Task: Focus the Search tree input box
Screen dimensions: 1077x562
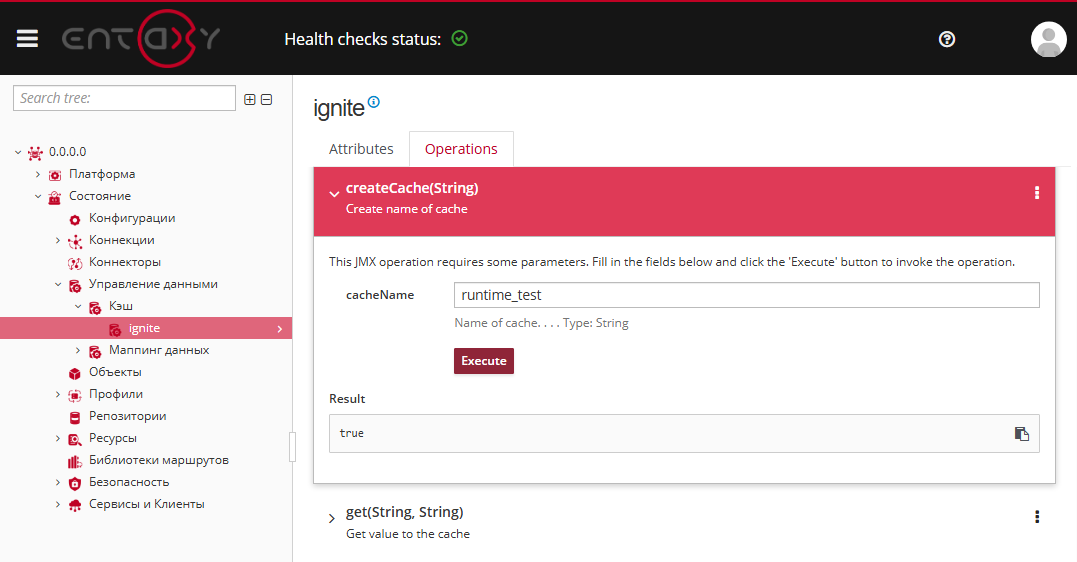Action: point(124,98)
